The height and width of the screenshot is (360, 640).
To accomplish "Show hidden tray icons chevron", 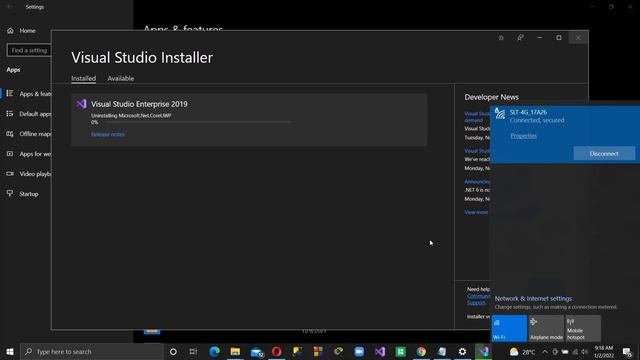I will tap(544, 352).
